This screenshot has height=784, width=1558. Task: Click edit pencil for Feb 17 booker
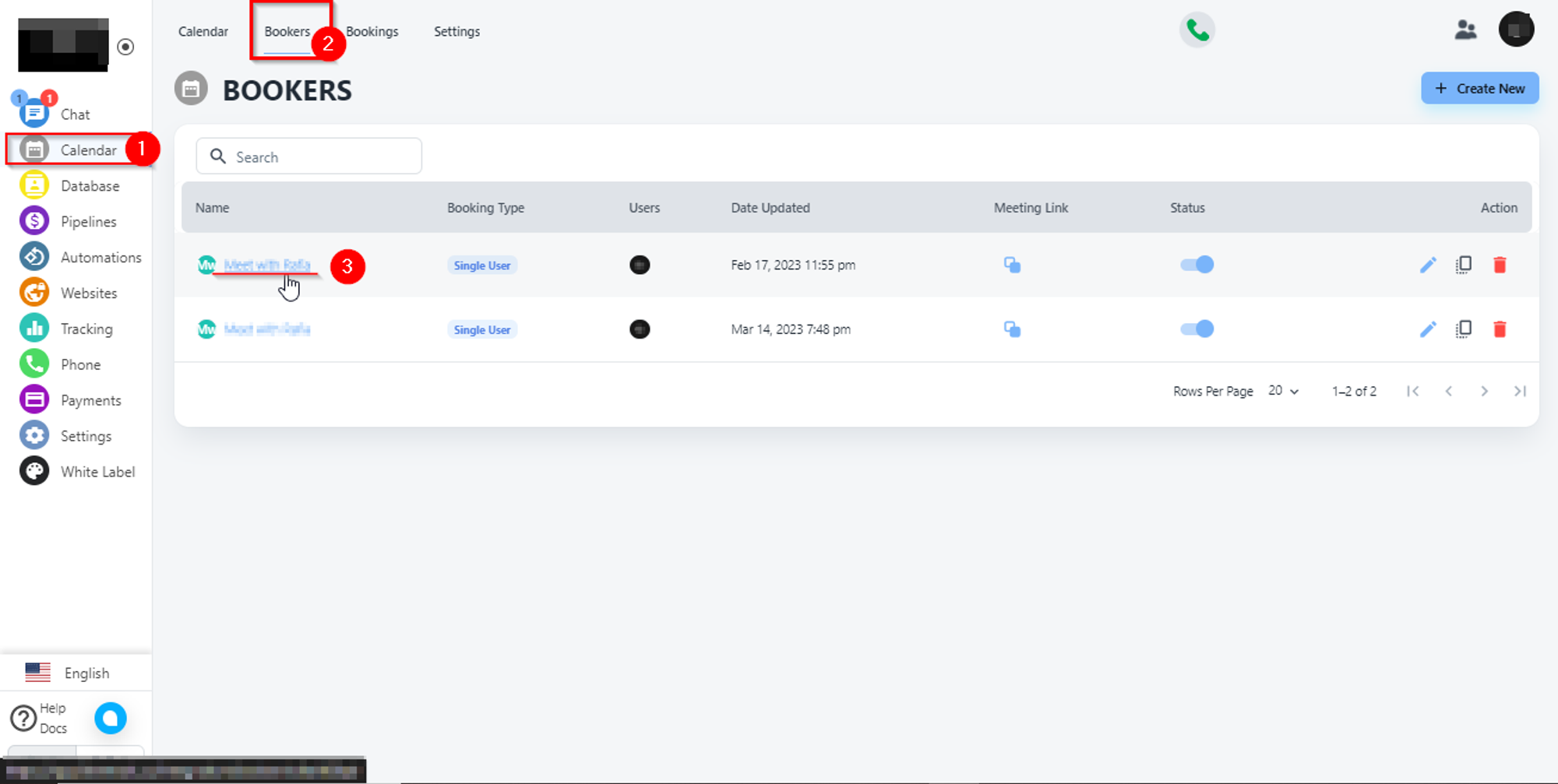1427,265
